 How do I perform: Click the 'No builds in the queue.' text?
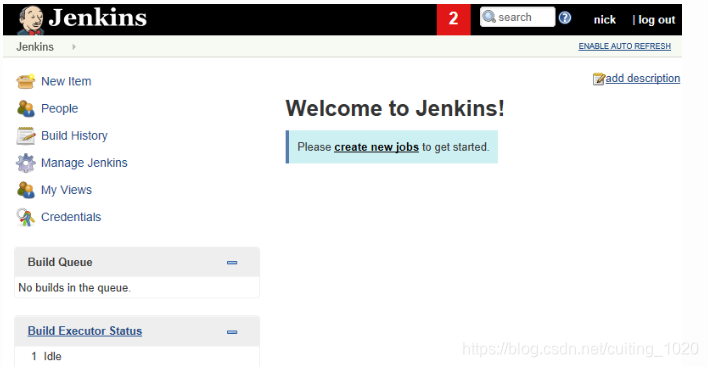[x=75, y=288]
